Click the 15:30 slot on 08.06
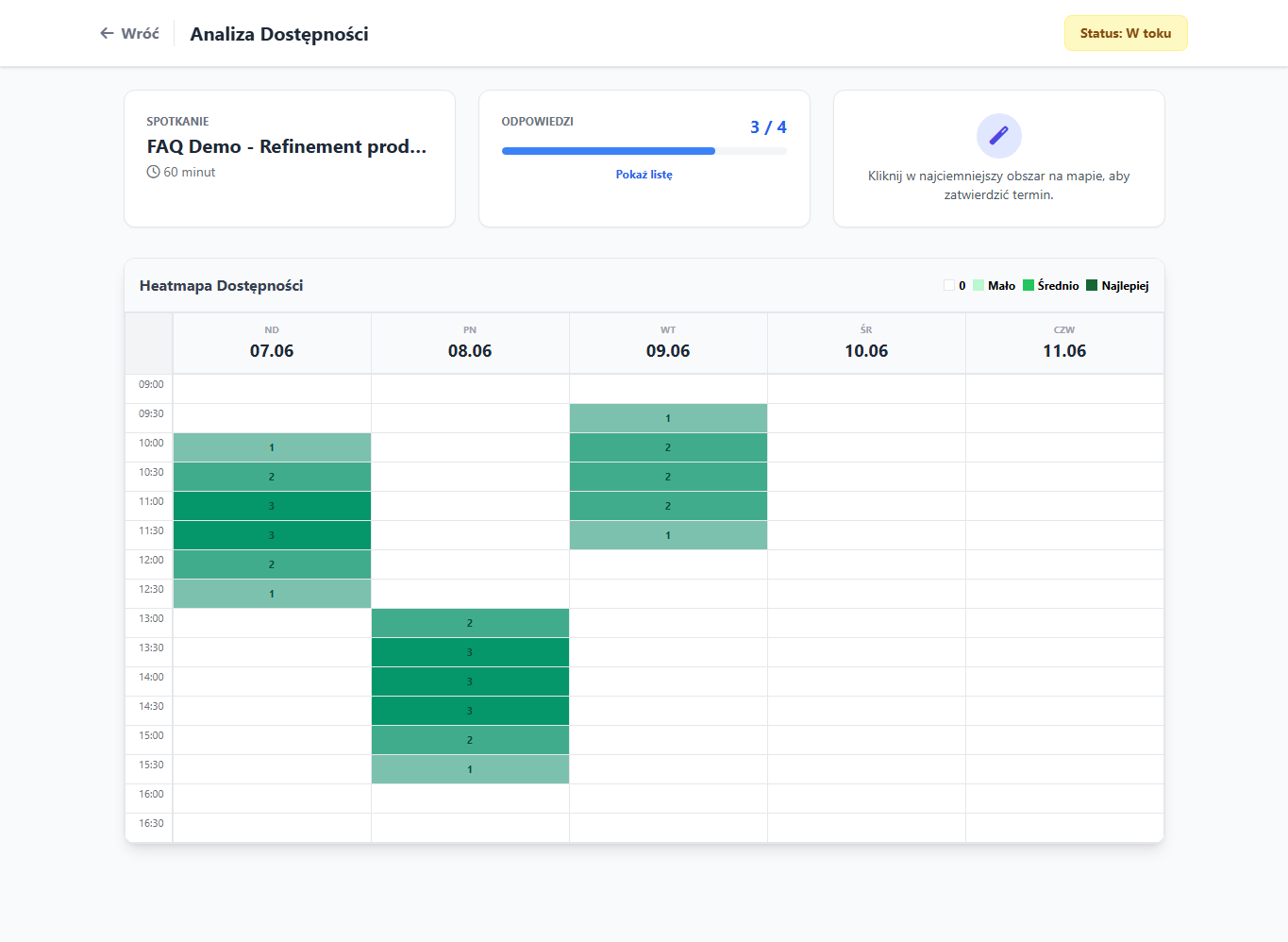 coord(470,769)
